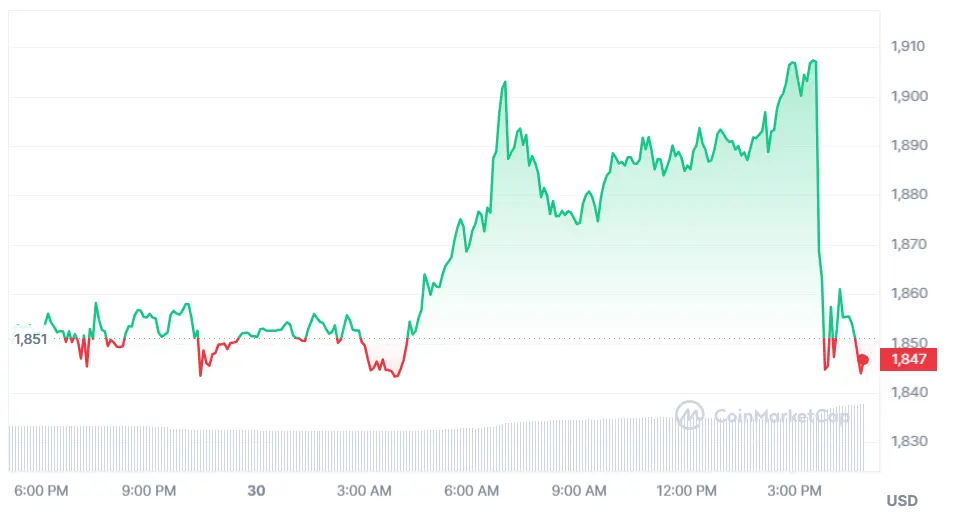Click the CoinMarketCap watermark text

(782, 415)
